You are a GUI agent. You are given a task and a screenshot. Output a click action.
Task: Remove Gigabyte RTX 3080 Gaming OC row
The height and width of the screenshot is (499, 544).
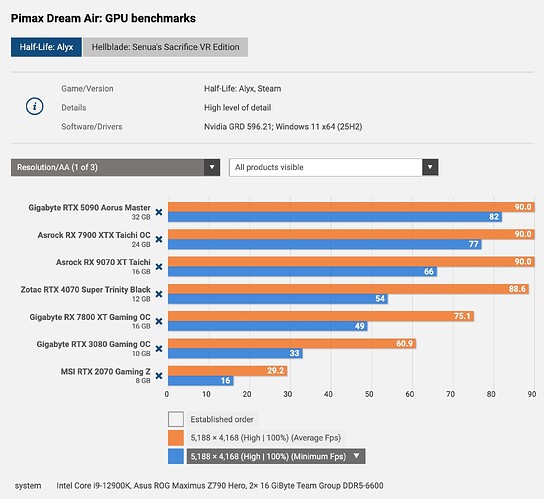(159, 348)
